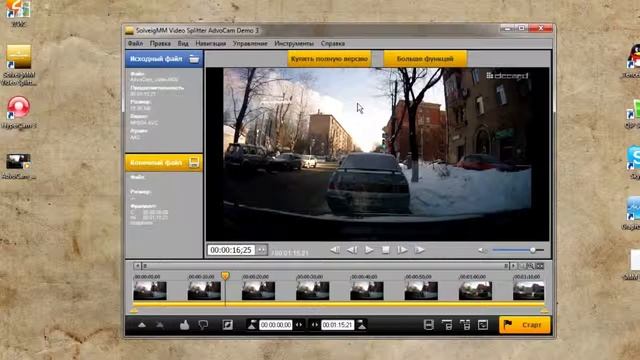The width and height of the screenshot is (640, 360).
Task: Click timeline scrollbar left arrow
Action: pyautogui.click(x=137, y=266)
